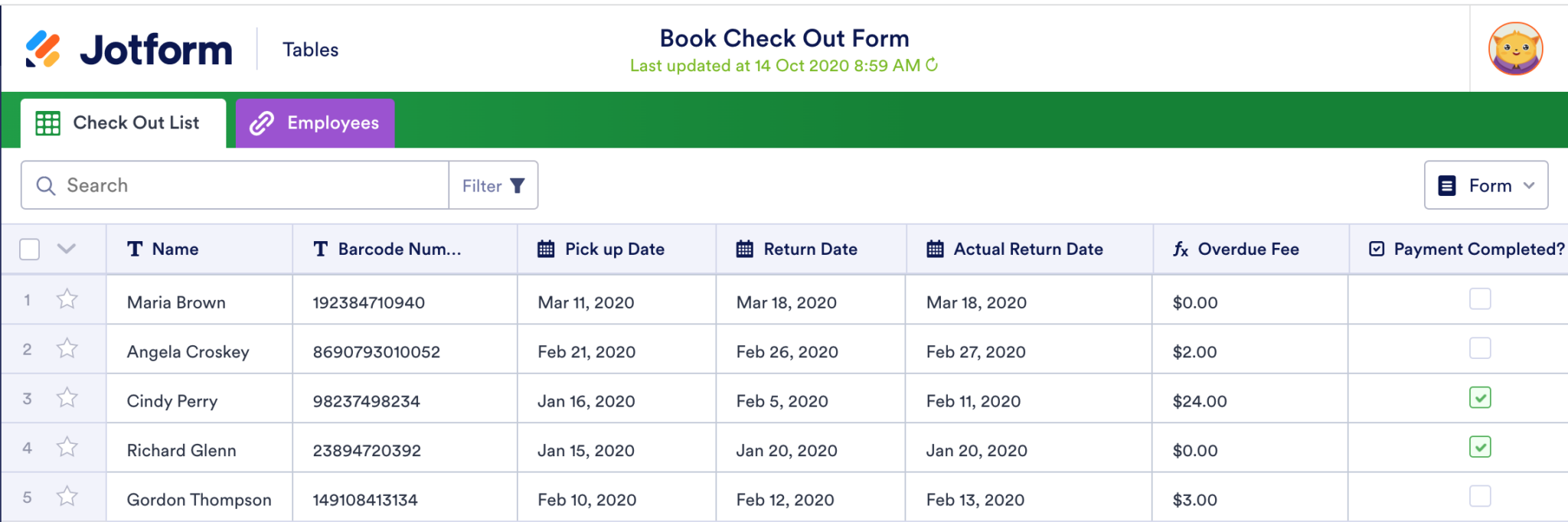Uncheck Payment Completed for Cindy Perry

click(x=1481, y=398)
